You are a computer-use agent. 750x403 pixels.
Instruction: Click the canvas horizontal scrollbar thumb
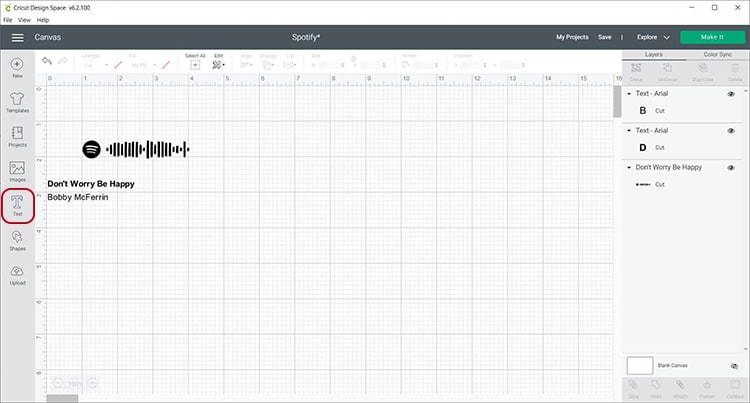(x=62, y=398)
